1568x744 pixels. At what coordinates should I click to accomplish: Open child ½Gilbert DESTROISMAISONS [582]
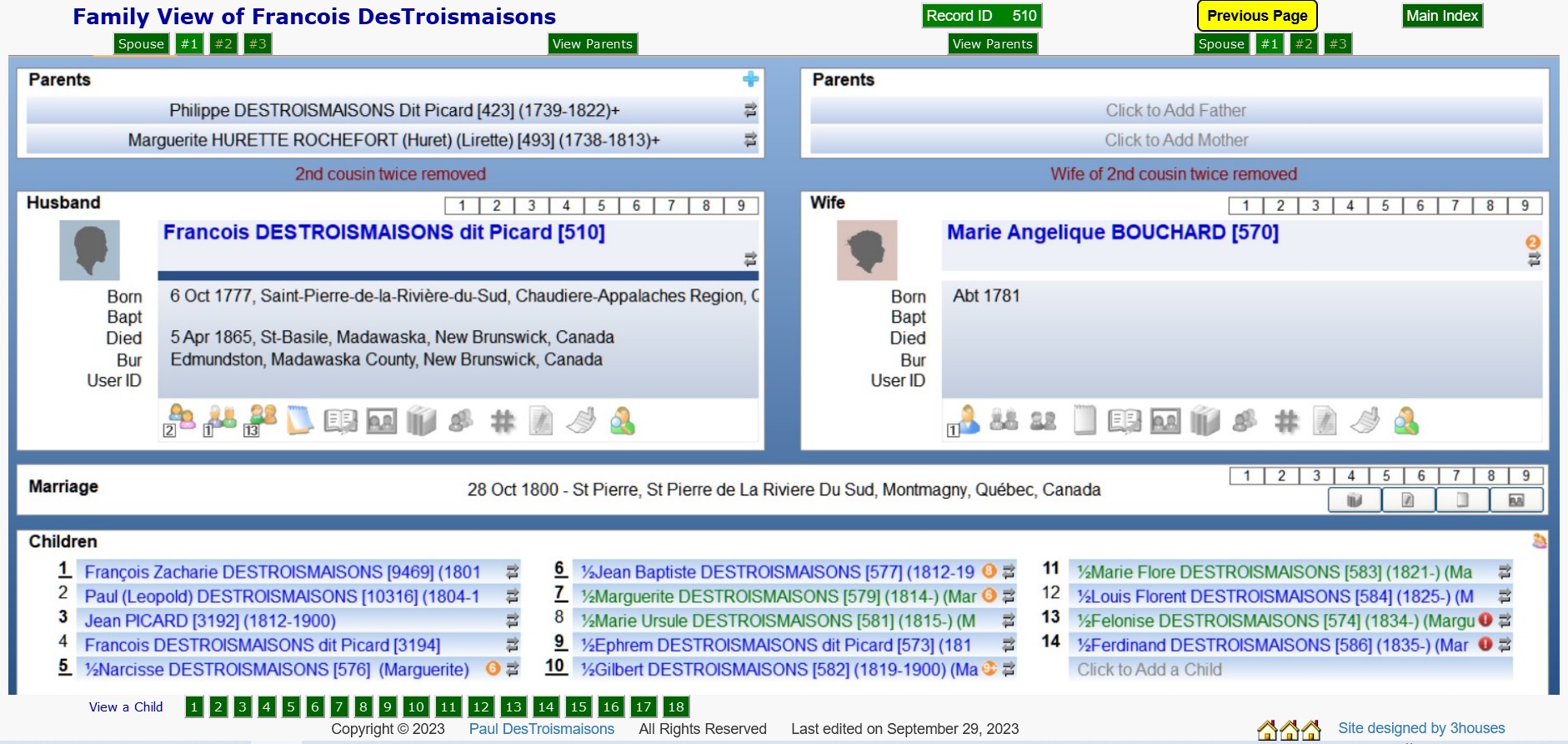[x=779, y=669]
